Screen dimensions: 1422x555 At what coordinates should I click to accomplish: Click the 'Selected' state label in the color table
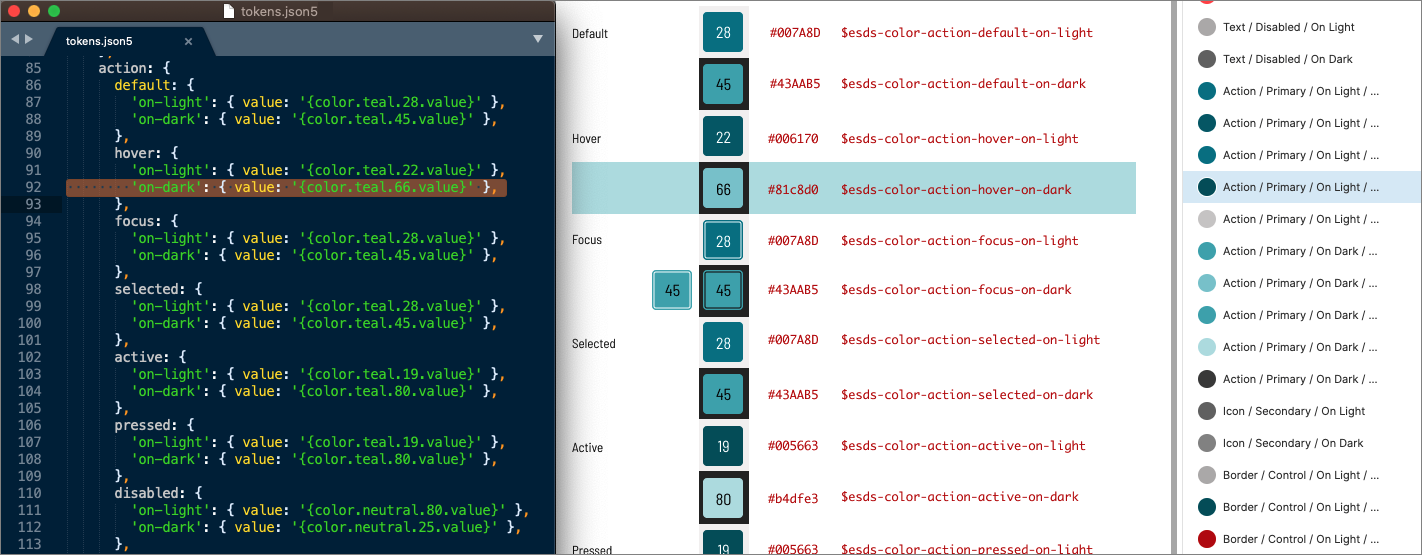click(594, 344)
